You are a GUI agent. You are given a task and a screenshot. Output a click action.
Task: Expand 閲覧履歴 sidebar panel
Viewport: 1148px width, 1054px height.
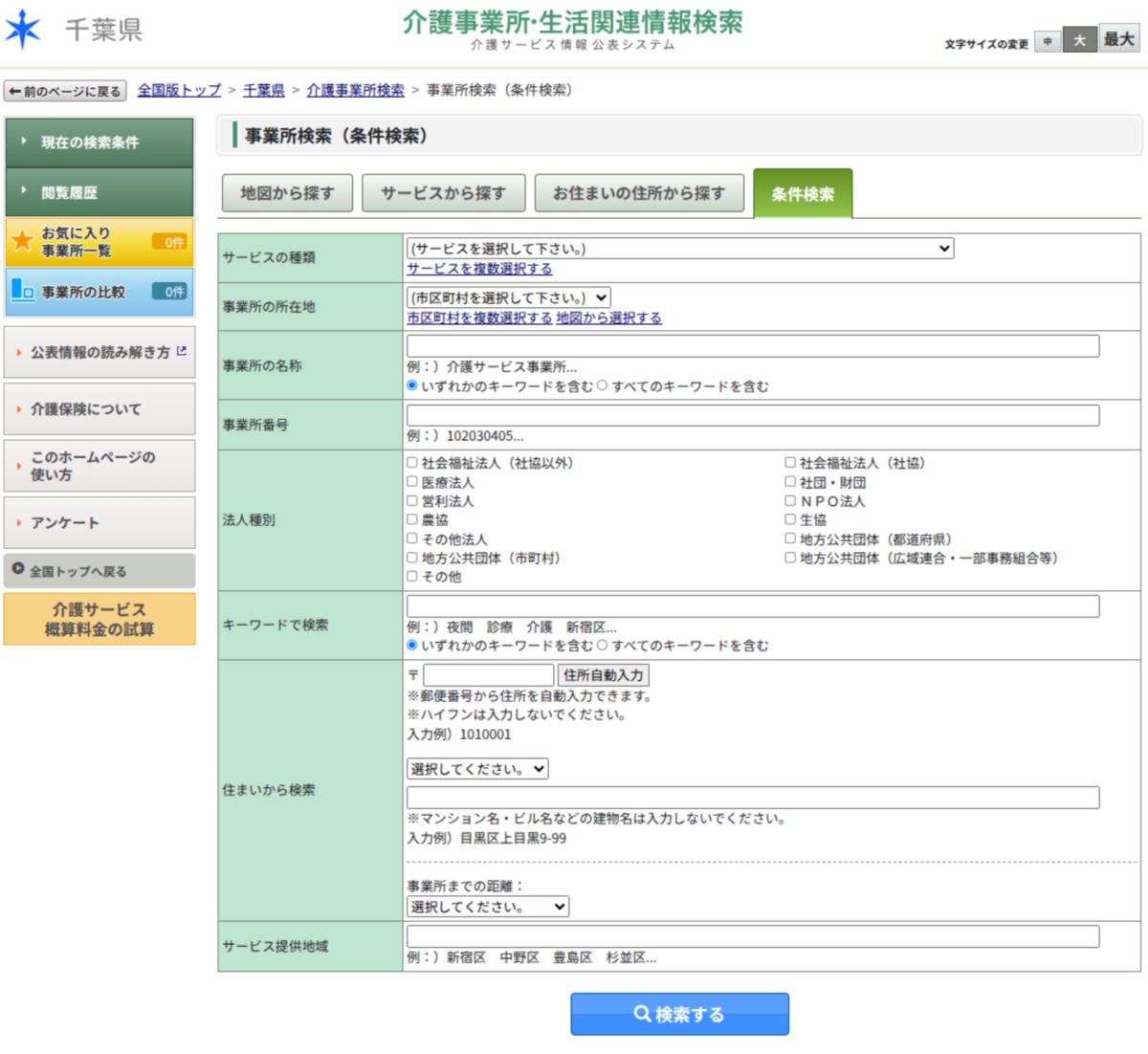pyautogui.click(x=99, y=192)
